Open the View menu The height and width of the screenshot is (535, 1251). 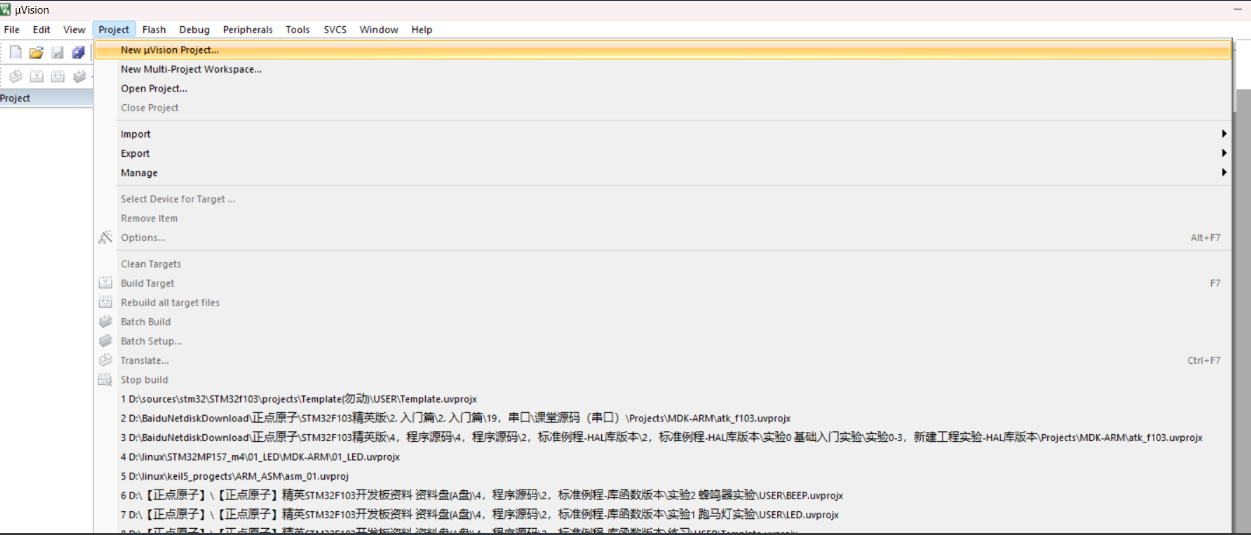(74, 30)
